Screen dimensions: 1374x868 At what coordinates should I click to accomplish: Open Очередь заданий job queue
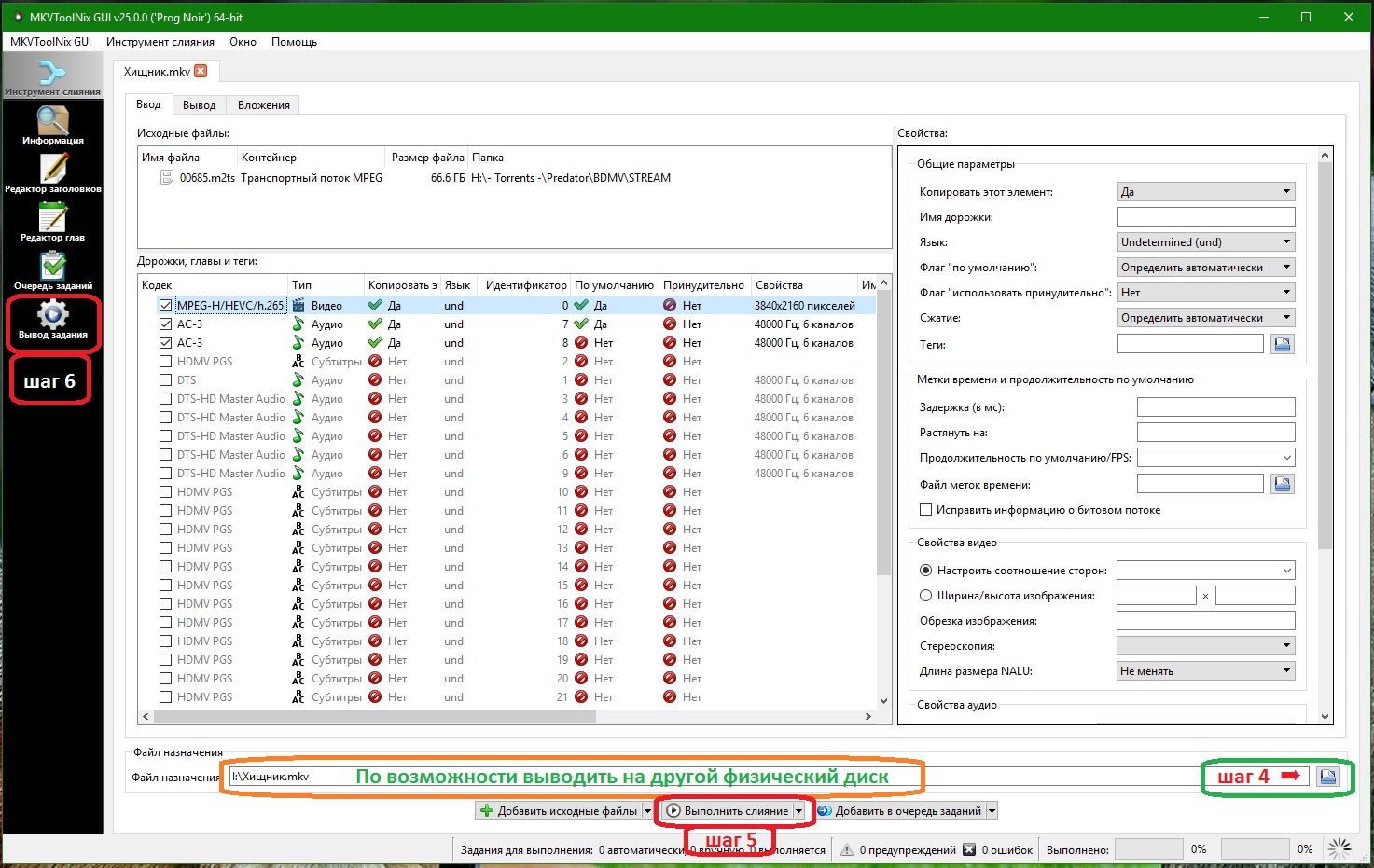click(53, 270)
